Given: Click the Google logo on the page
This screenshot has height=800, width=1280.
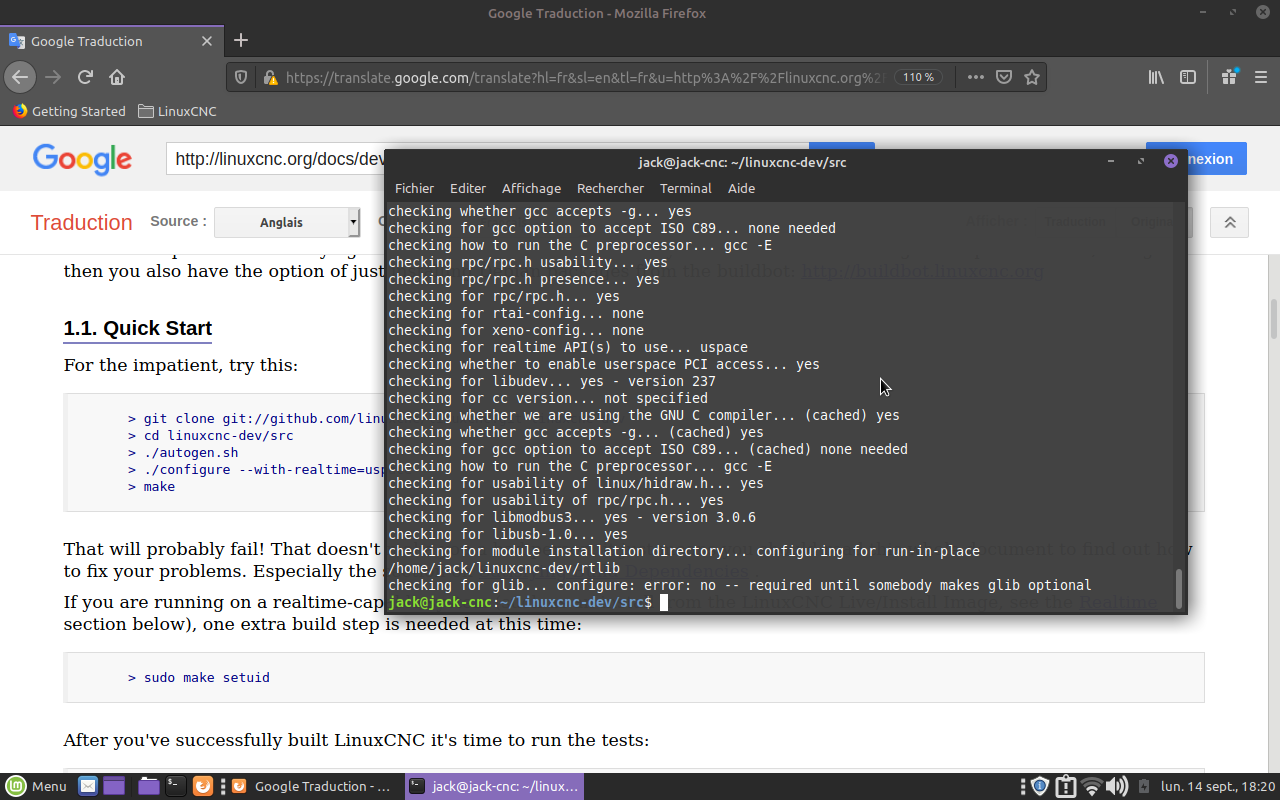Looking at the screenshot, I should (82, 159).
